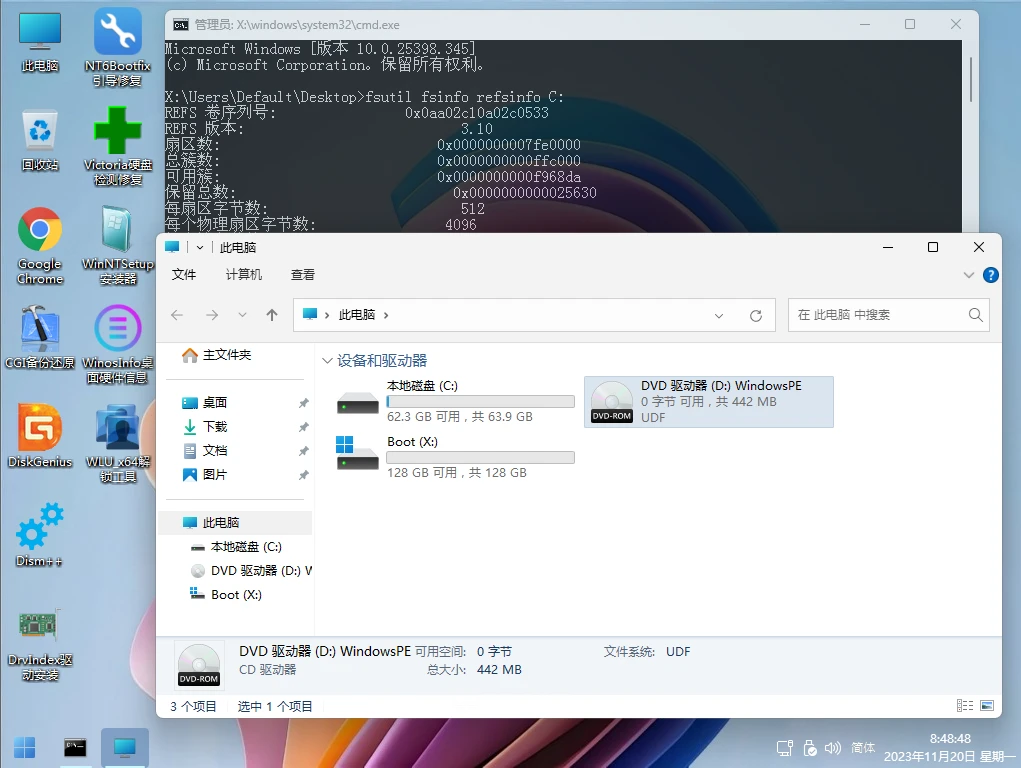This screenshot has width=1021, height=768.
Task: Launch DrvIndex驱动安装 desktop icon
Action: 40,645
